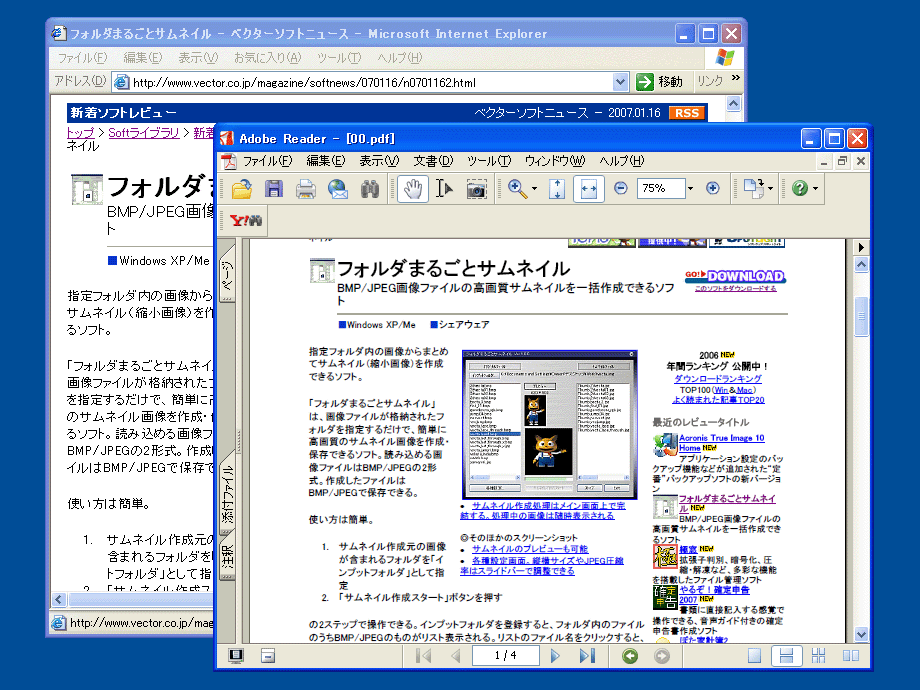Image resolution: width=920 pixels, height=690 pixels.
Task: Open the 添付ファイル side tab
Action: pyautogui.click(x=227, y=493)
